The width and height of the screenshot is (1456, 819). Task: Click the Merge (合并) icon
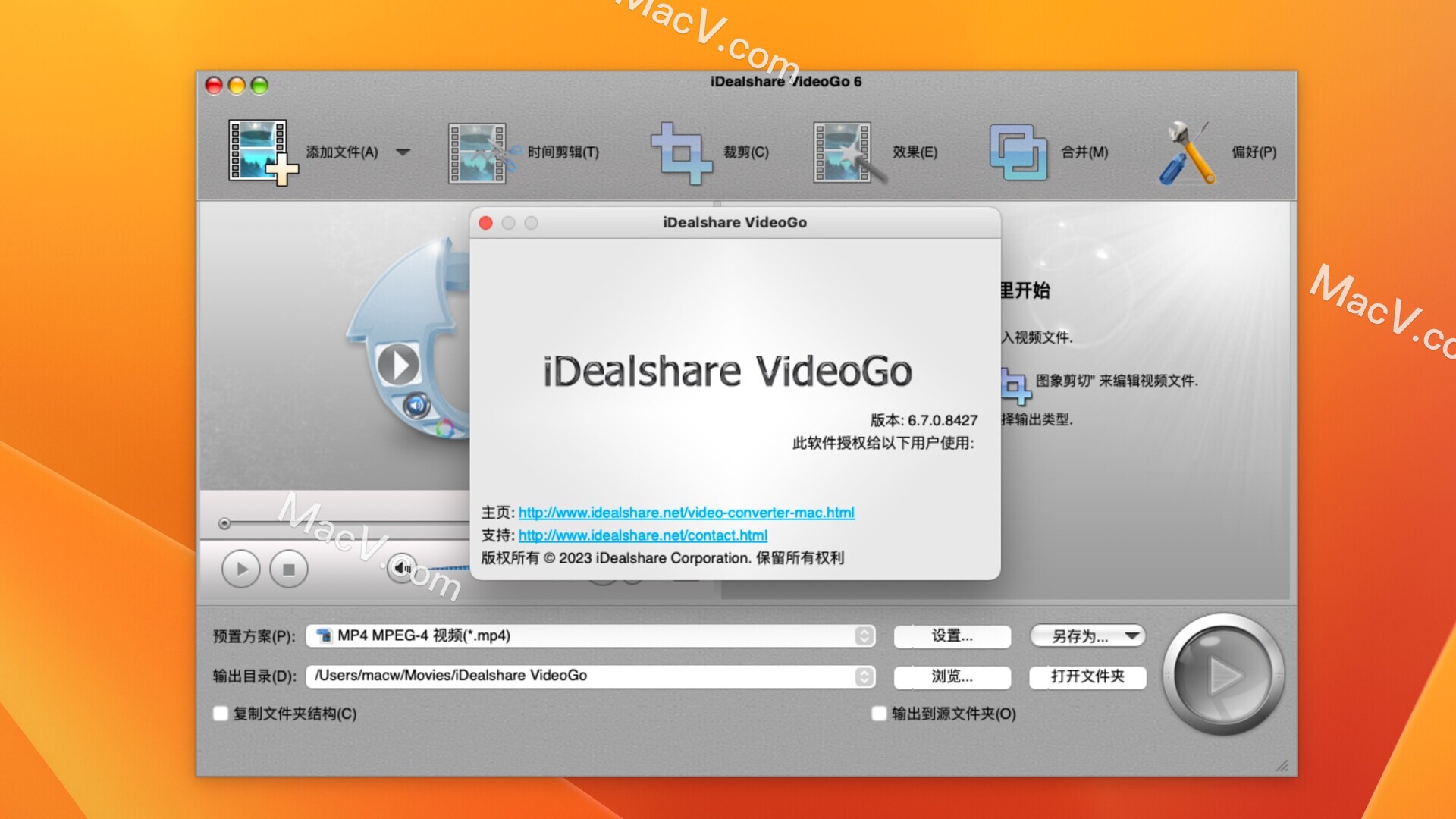1018,152
